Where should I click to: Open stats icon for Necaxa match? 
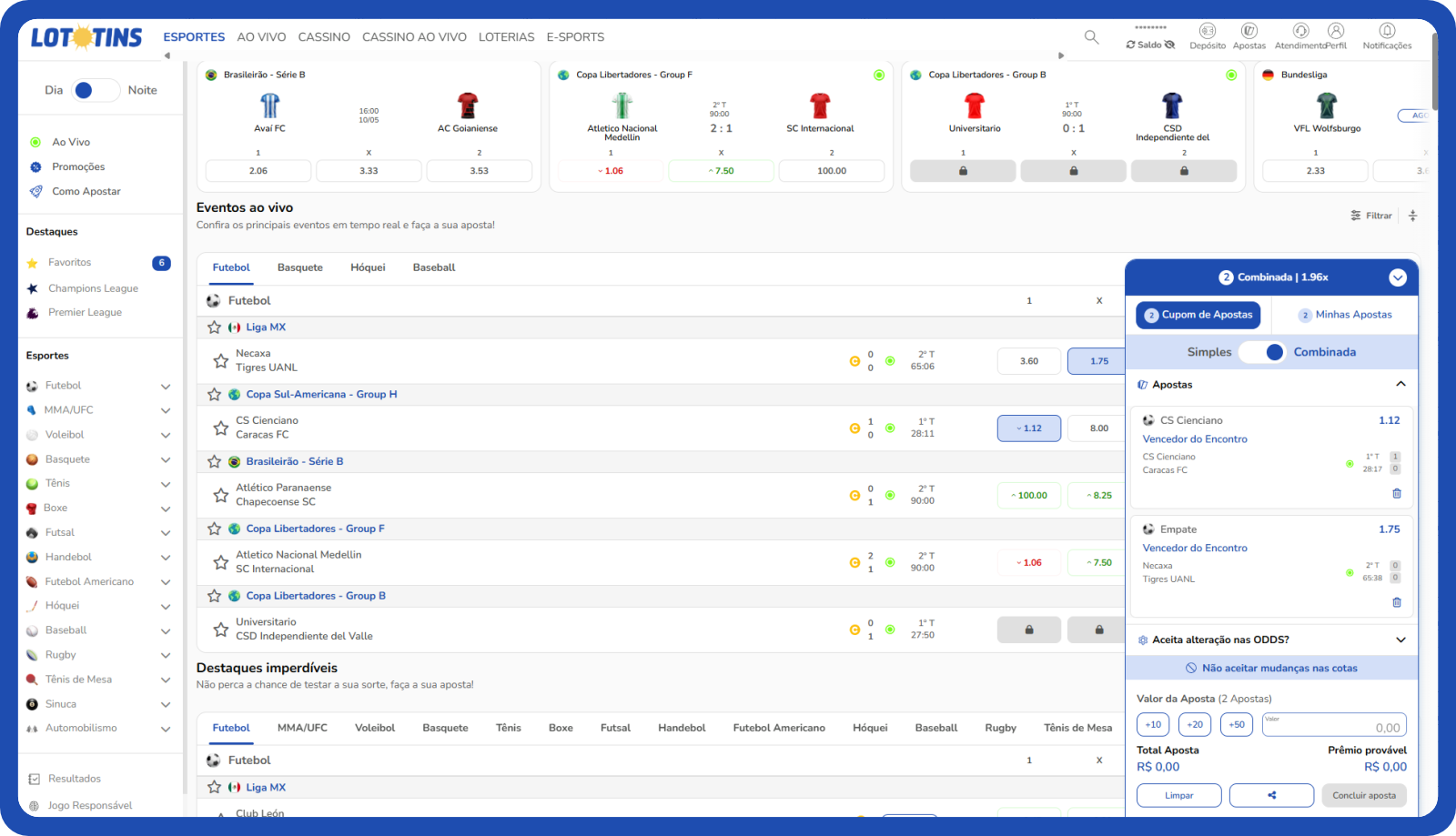click(854, 361)
